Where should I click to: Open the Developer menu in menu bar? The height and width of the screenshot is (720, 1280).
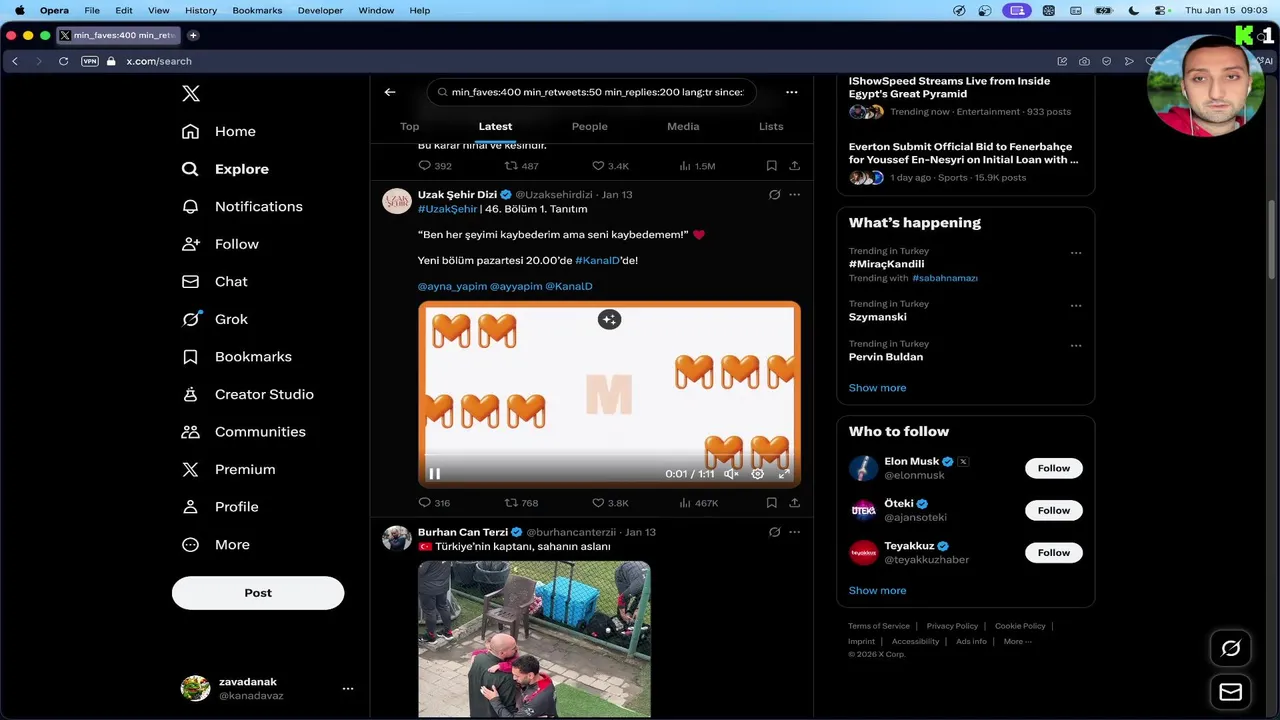(x=320, y=10)
